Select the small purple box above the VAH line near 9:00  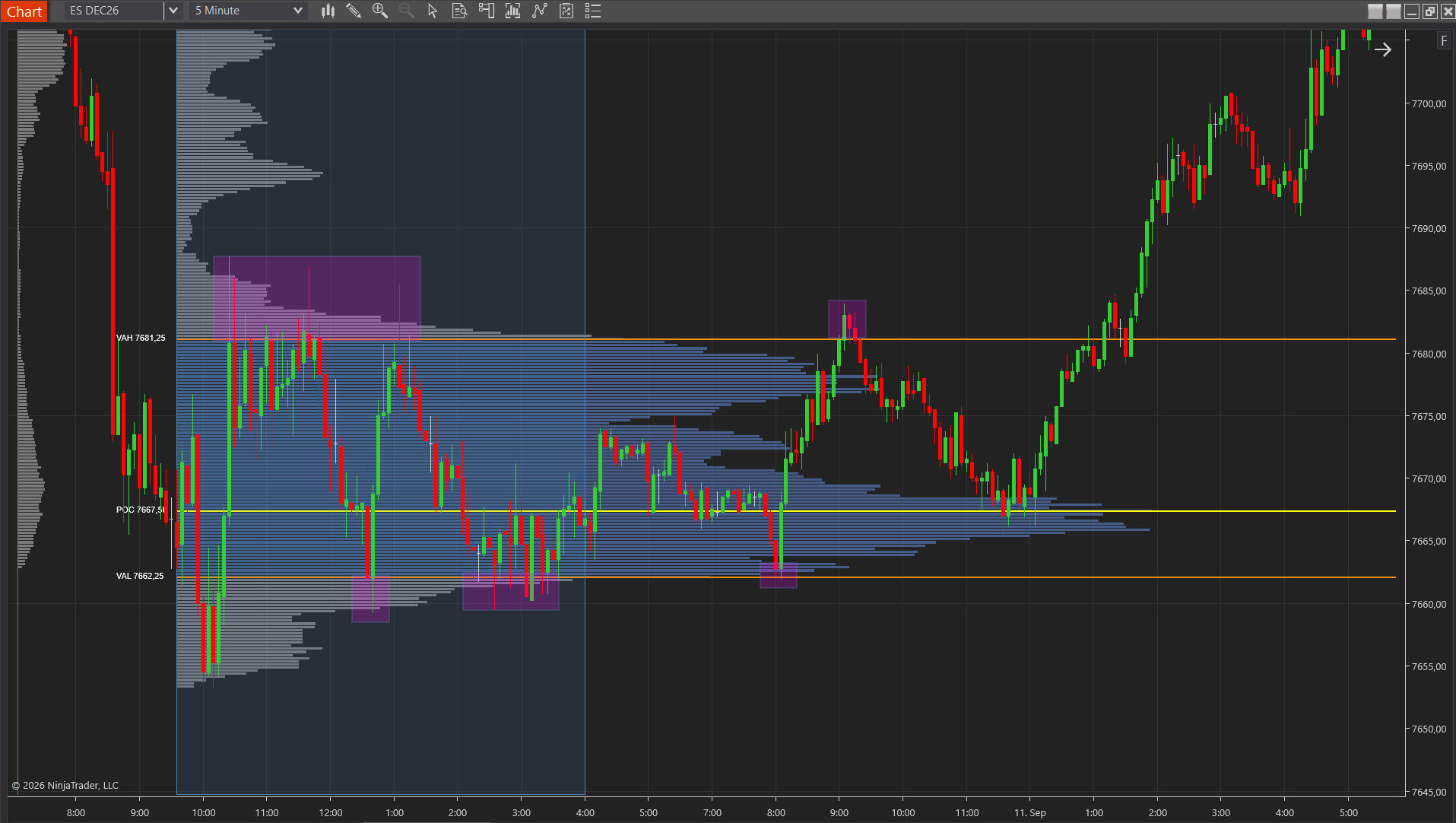click(847, 319)
